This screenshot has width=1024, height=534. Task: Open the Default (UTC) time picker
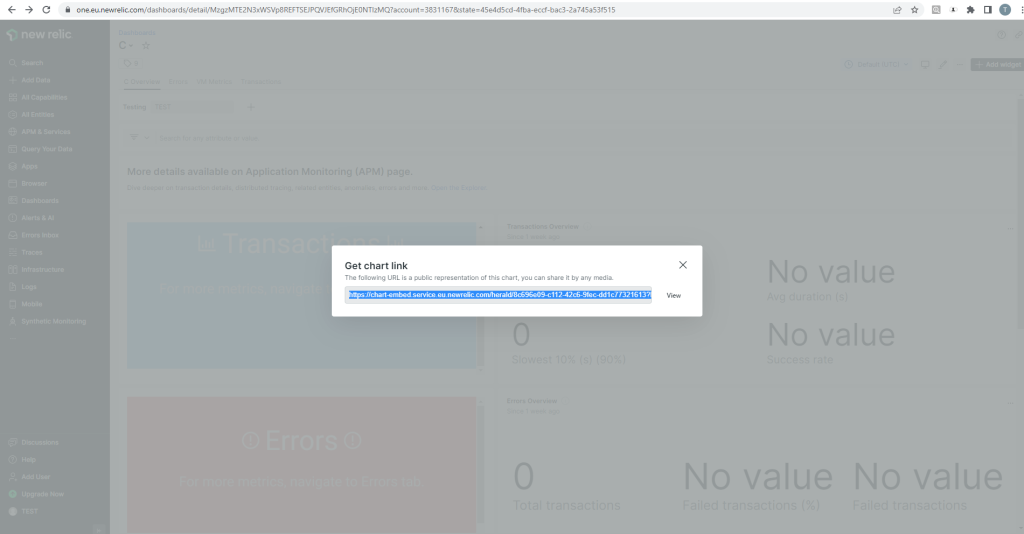[876, 65]
